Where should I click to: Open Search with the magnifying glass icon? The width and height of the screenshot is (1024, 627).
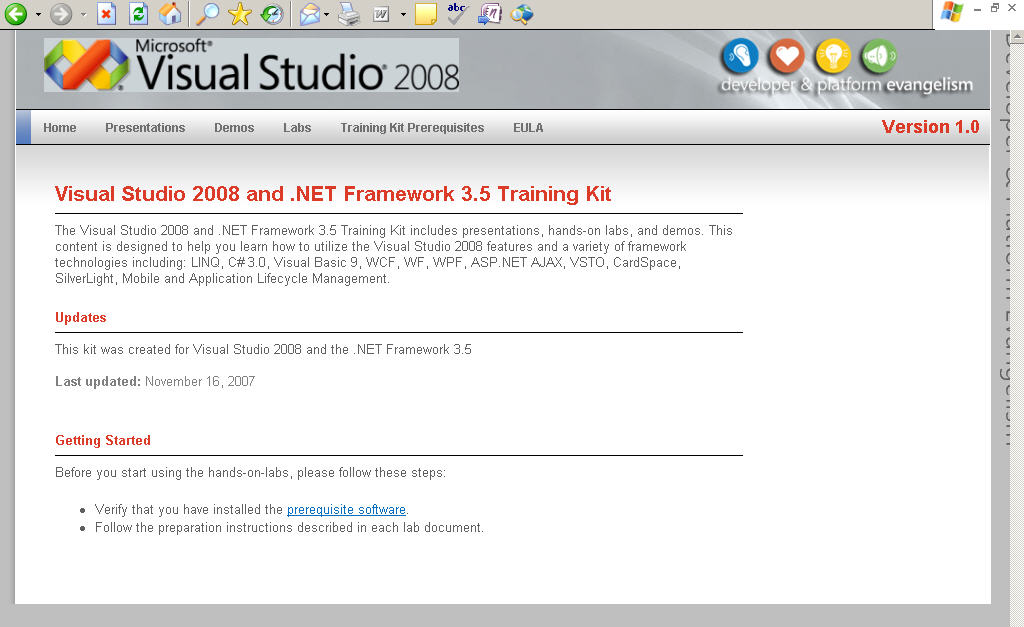pos(207,14)
